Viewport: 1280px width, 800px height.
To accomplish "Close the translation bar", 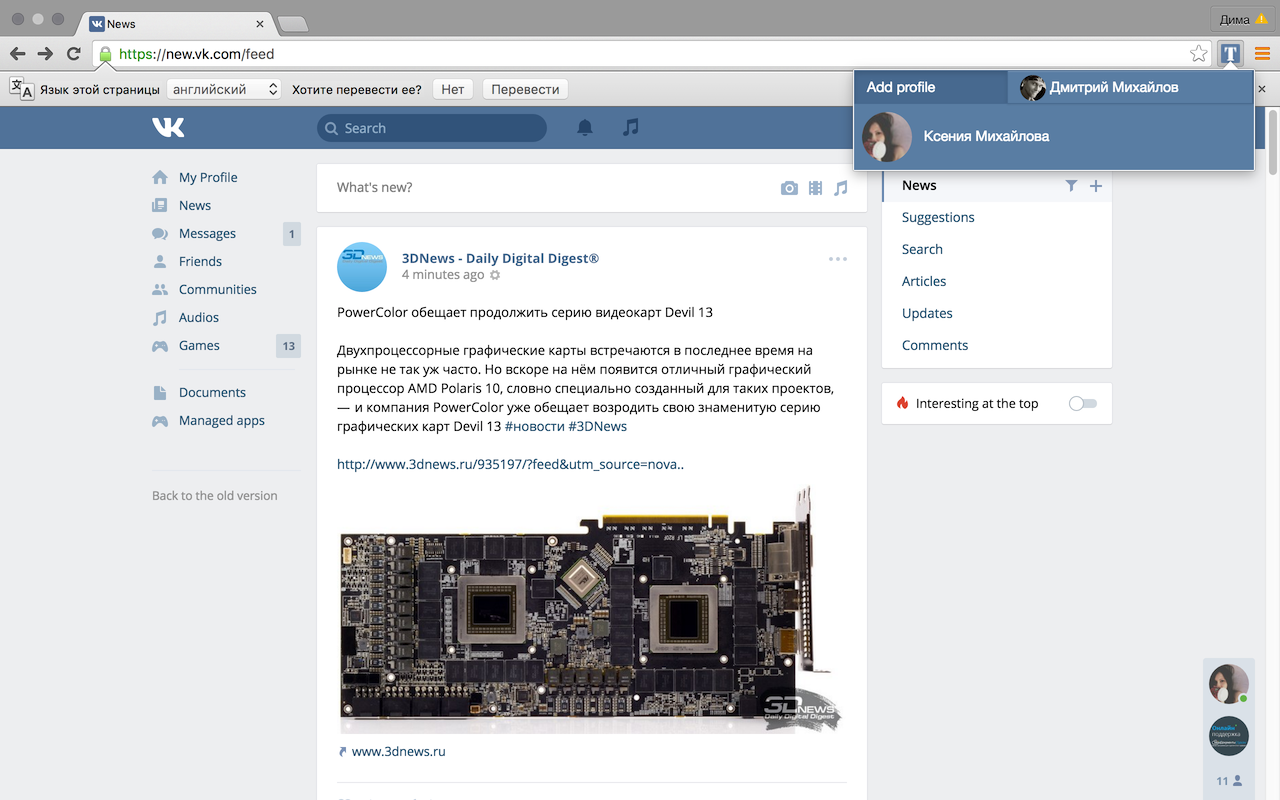I will point(1262,89).
